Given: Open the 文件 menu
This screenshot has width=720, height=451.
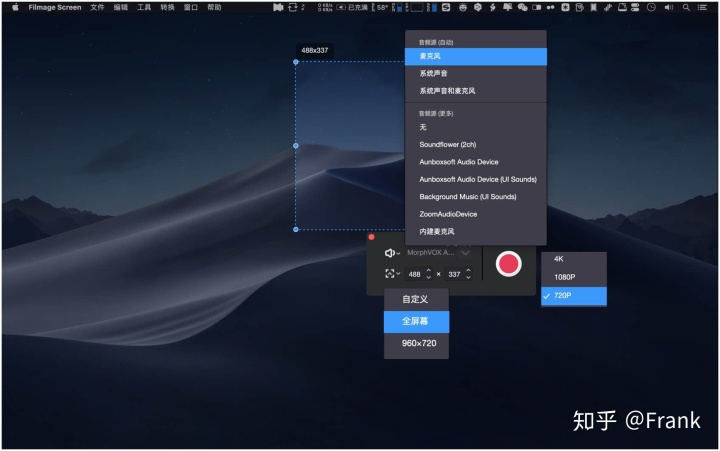Looking at the screenshot, I should (97, 7).
